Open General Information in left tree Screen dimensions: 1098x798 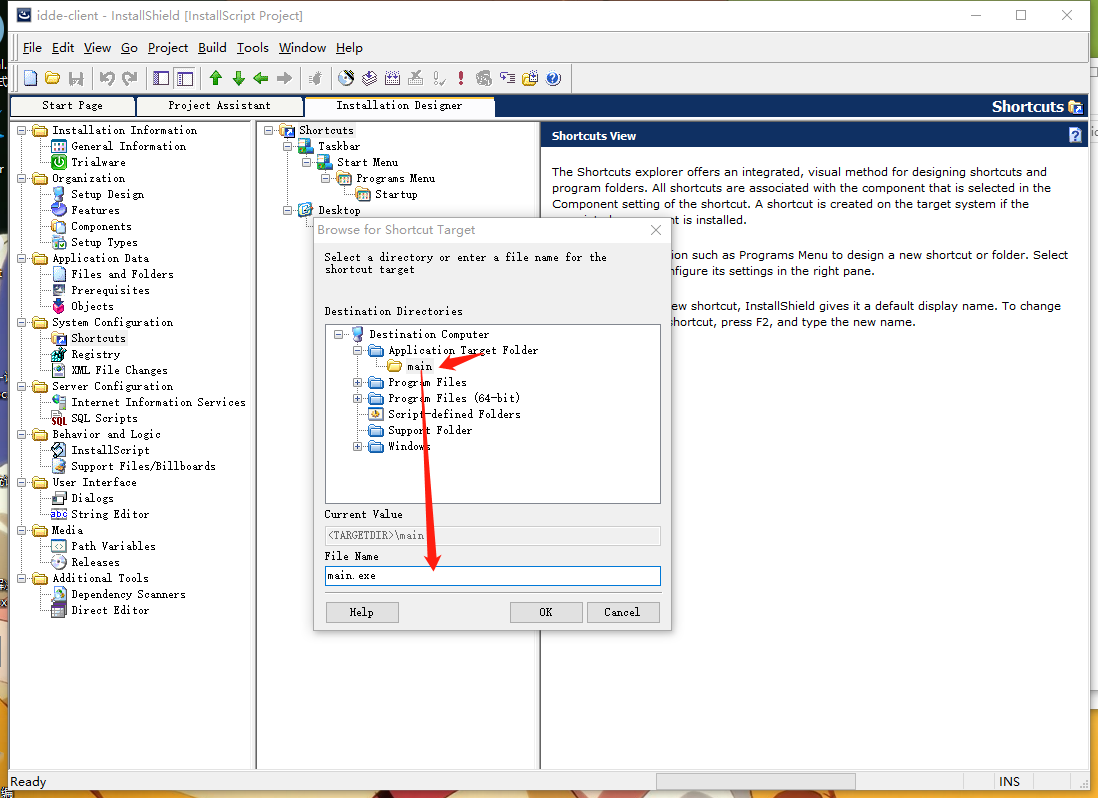128,146
